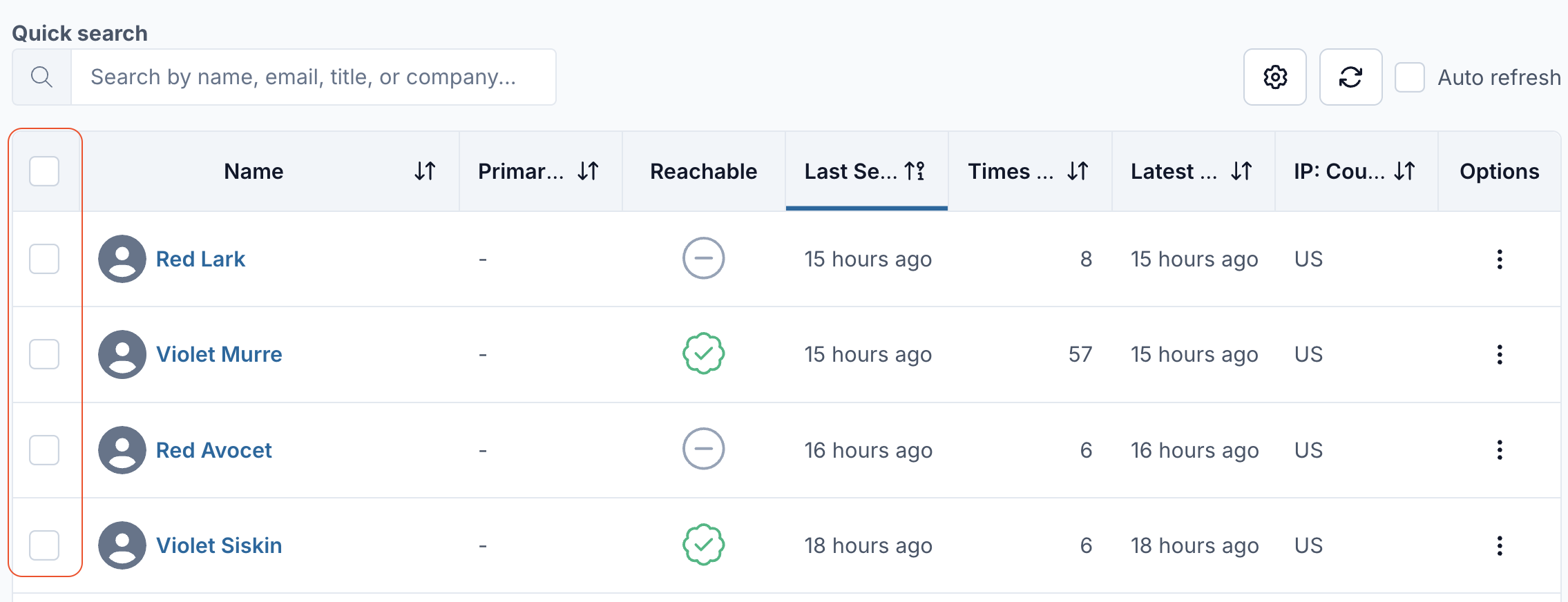Open options menu for Violet Murre
The height and width of the screenshot is (602, 1568).
[x=1500, y=354]
